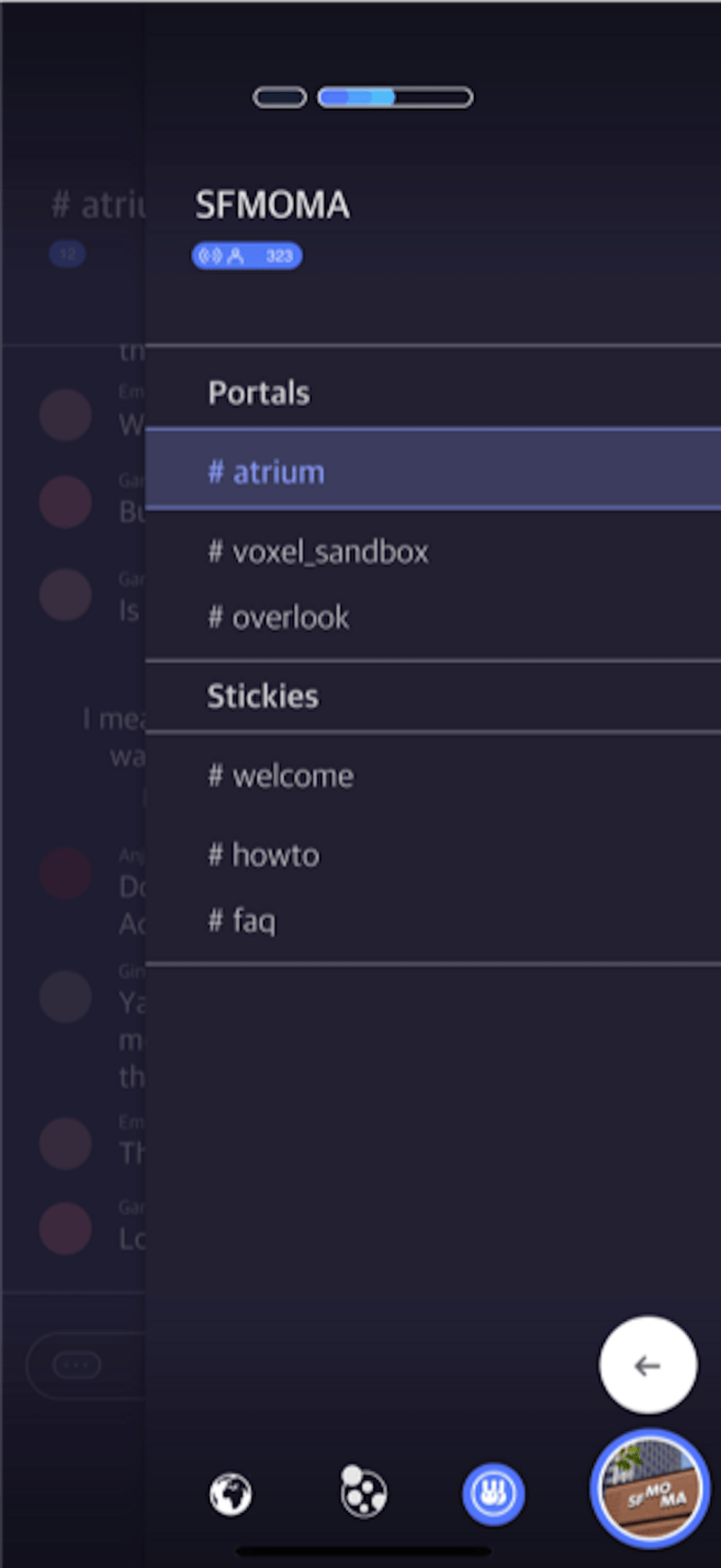Tap the SFMOMA title at top
The image size is (721, 1568).
tap(272, 205)
